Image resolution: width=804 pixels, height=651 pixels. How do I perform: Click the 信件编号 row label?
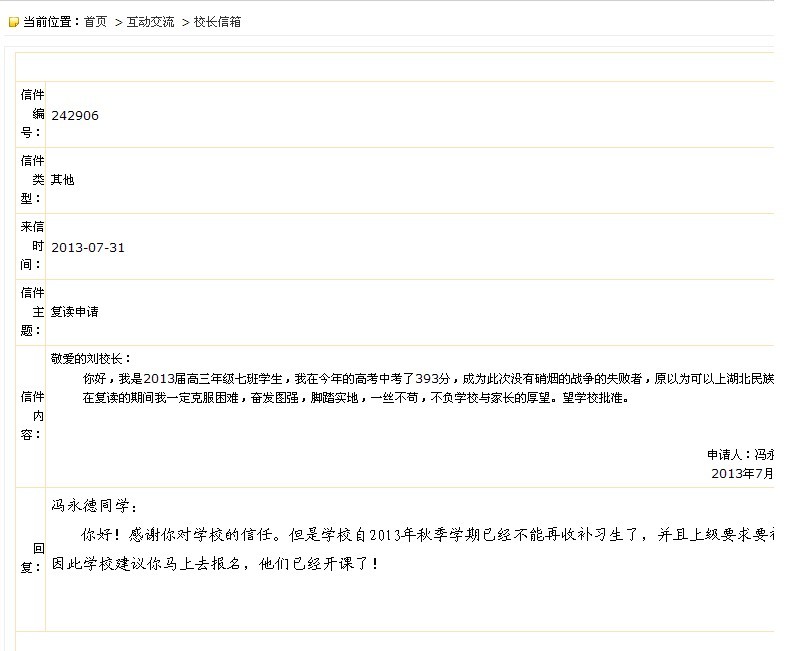pyautogui.click(x=32, y=113)
